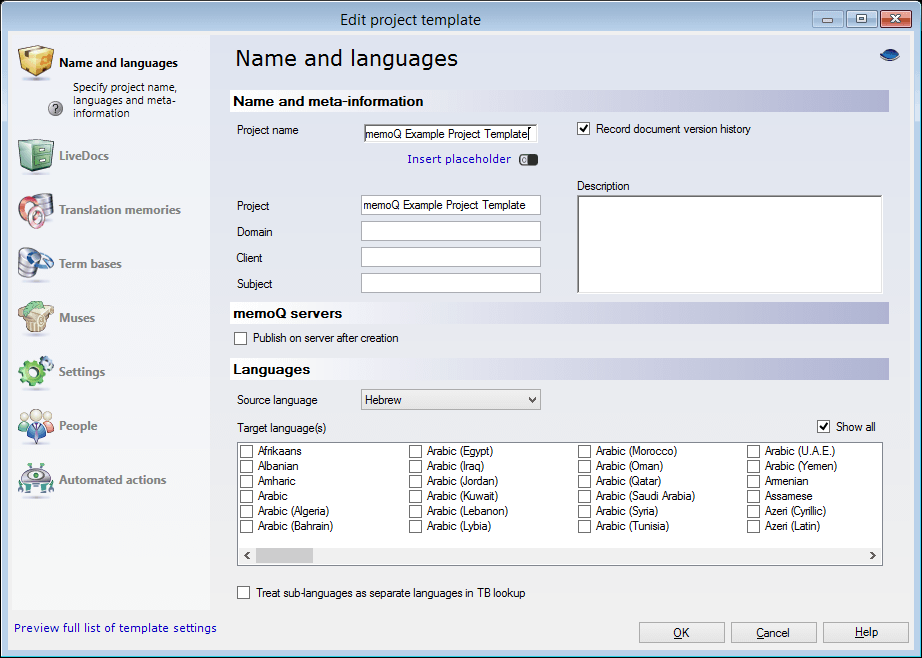This screenshot has width=922, height=658.
Task: Click the Muses icon
Action: [x=36, y=318]
